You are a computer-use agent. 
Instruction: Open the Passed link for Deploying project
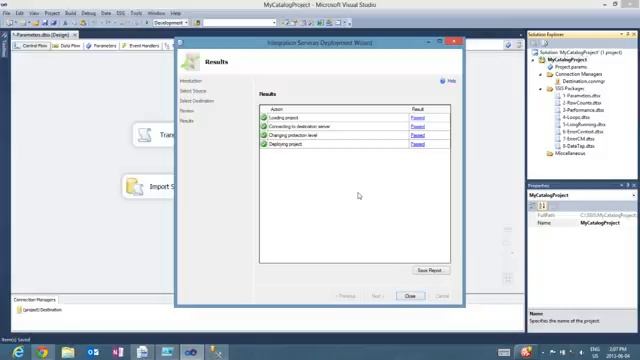coord(418,144)
